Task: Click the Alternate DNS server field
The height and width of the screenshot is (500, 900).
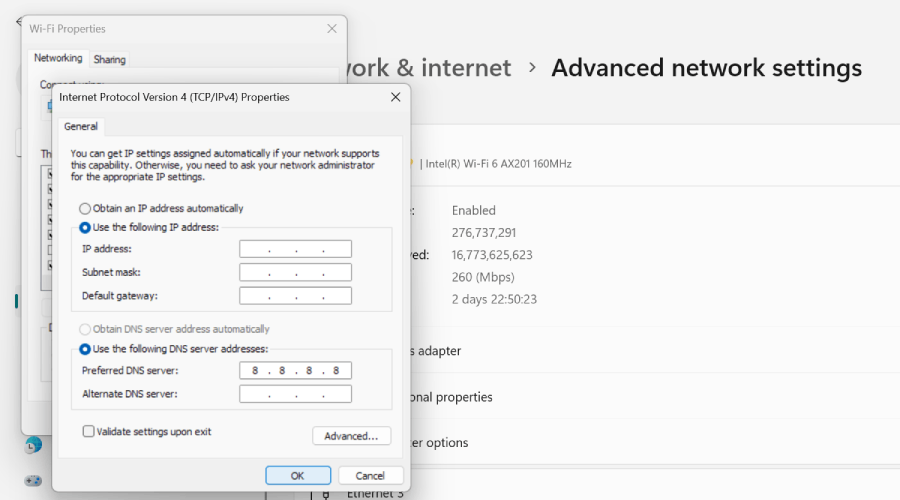Action: [x=296, y=394]
